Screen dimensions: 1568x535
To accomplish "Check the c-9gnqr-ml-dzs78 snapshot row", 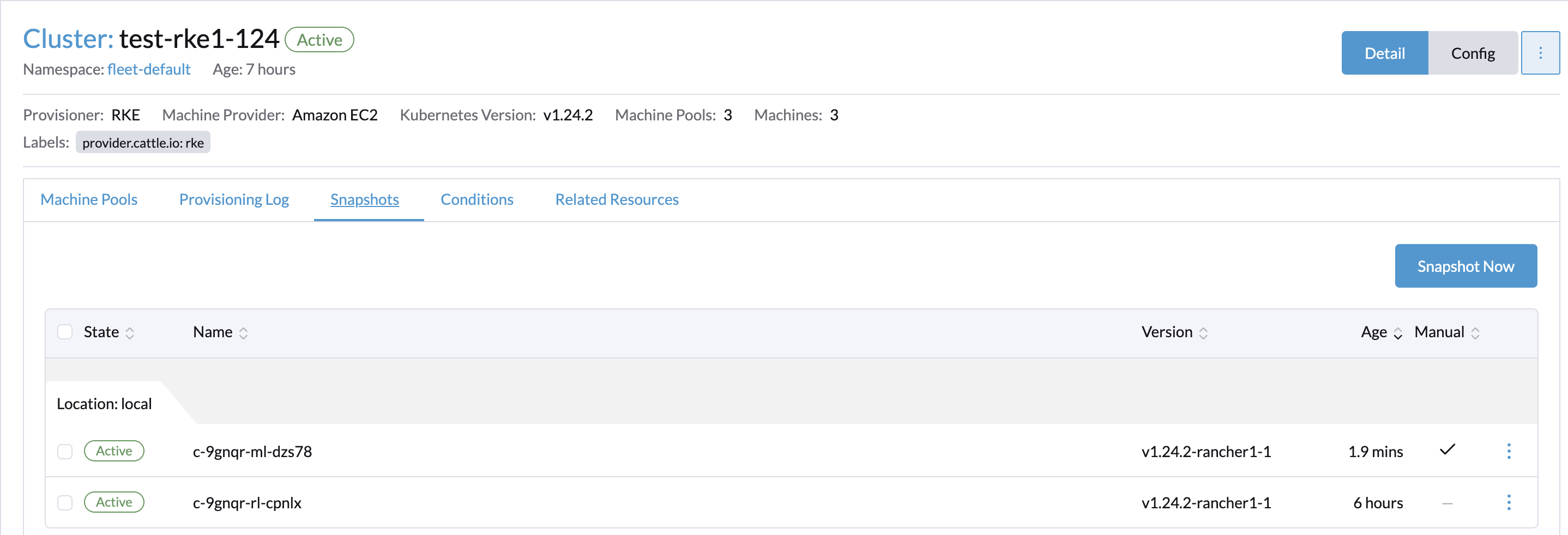I will 65,451.
